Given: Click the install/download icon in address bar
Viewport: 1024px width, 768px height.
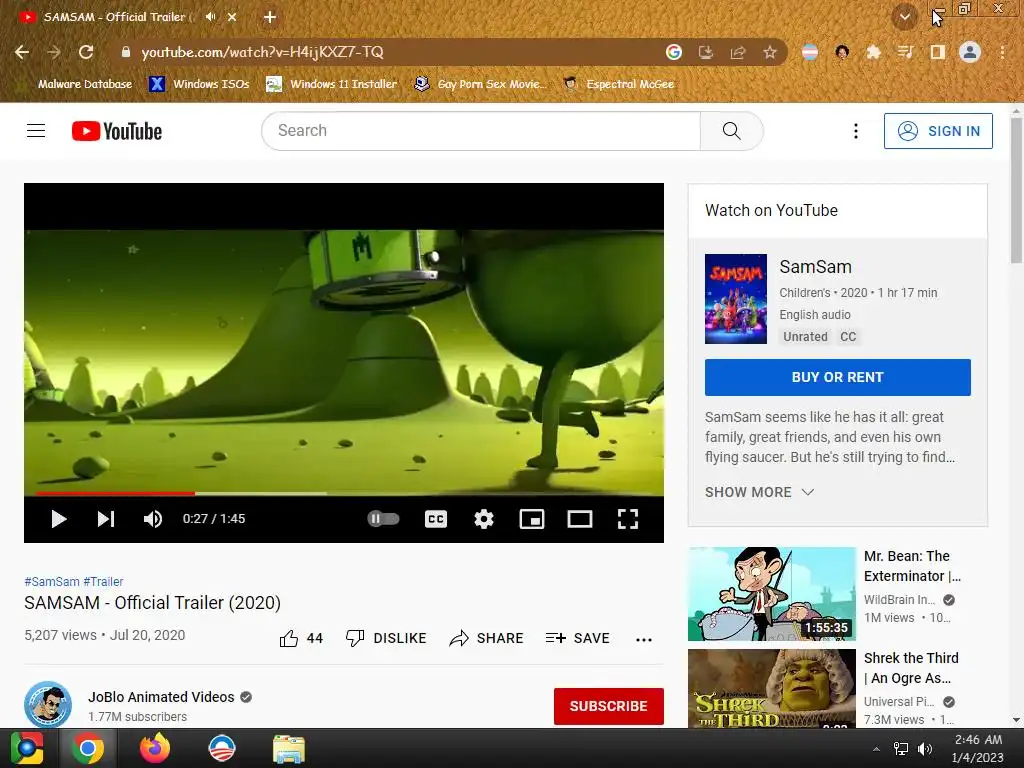Looking at the screenshot, I should (706, 52).
